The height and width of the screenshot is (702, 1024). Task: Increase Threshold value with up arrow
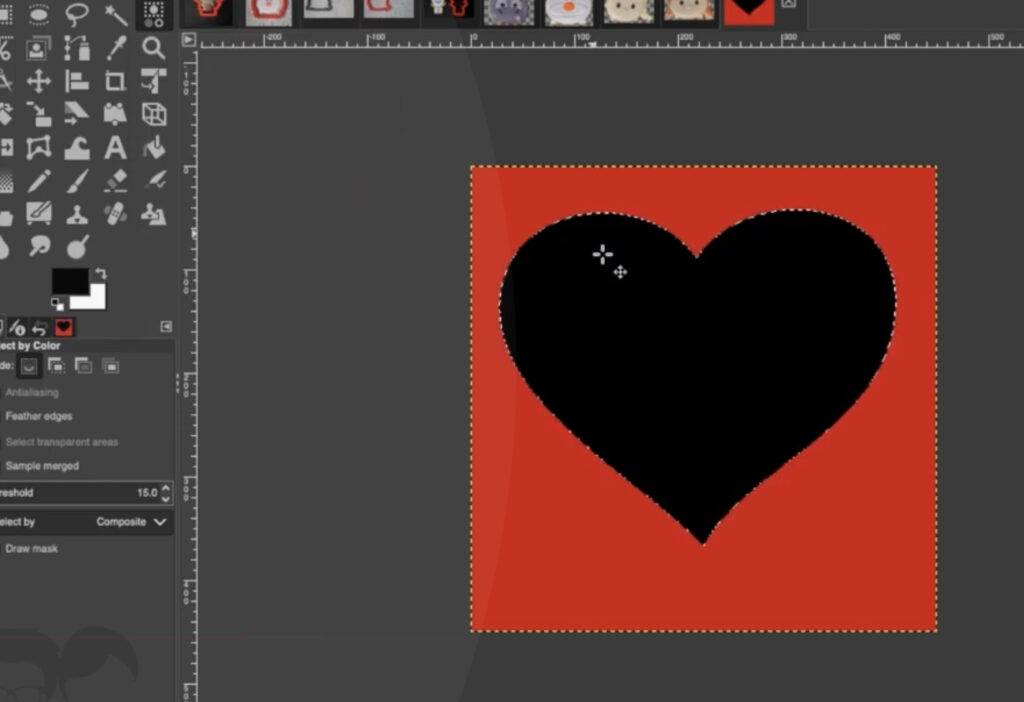pos(166,488)
